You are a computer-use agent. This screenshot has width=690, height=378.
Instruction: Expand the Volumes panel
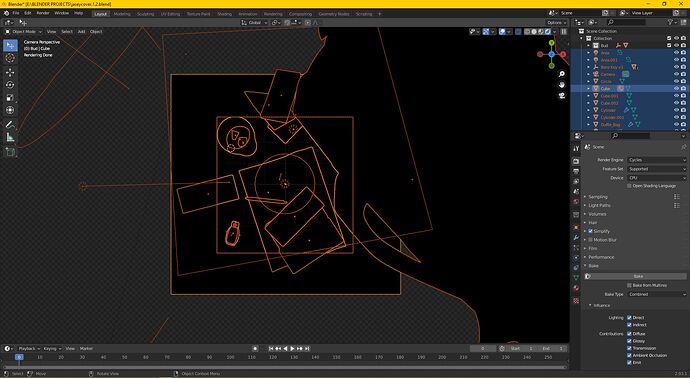click(597, 214)
